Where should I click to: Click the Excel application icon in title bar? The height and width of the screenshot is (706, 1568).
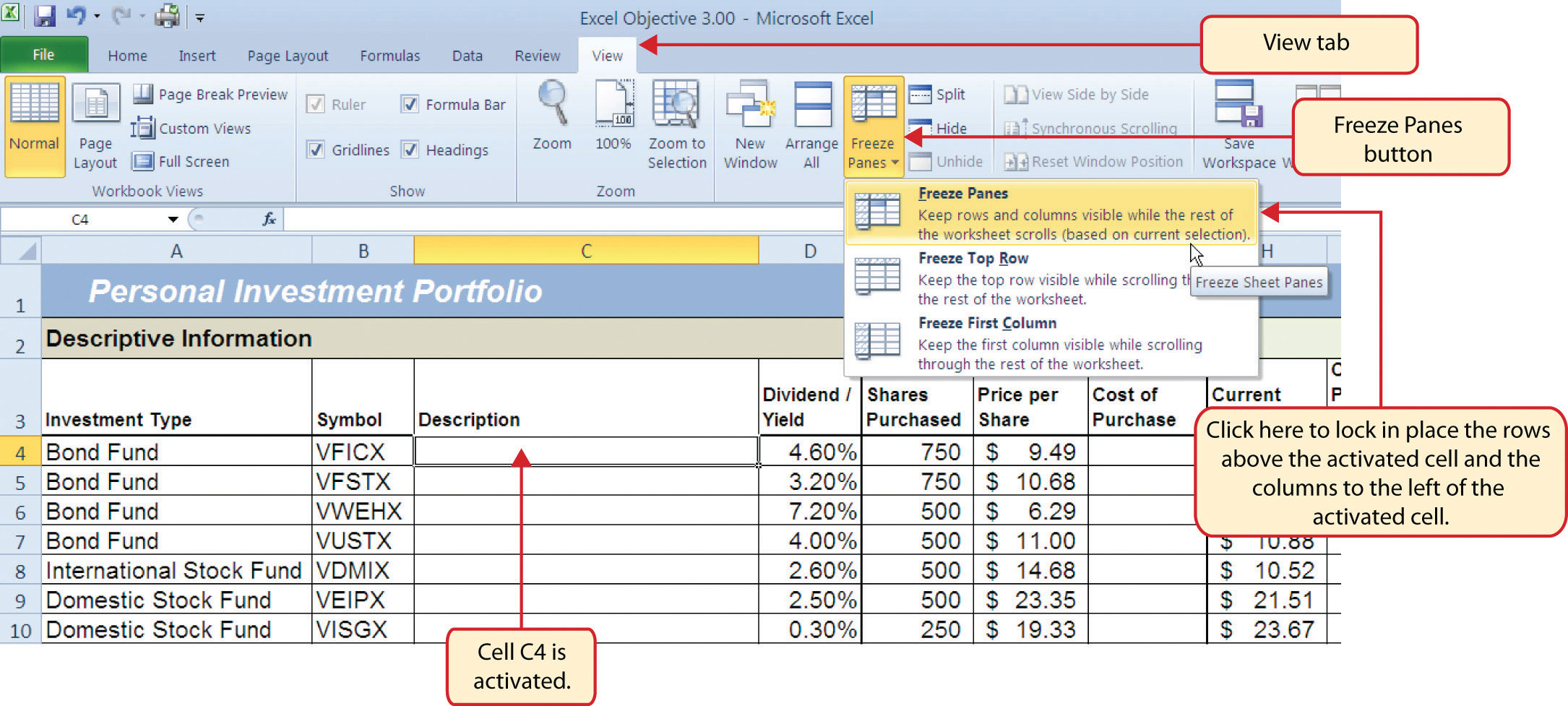[x=10, y=13]
